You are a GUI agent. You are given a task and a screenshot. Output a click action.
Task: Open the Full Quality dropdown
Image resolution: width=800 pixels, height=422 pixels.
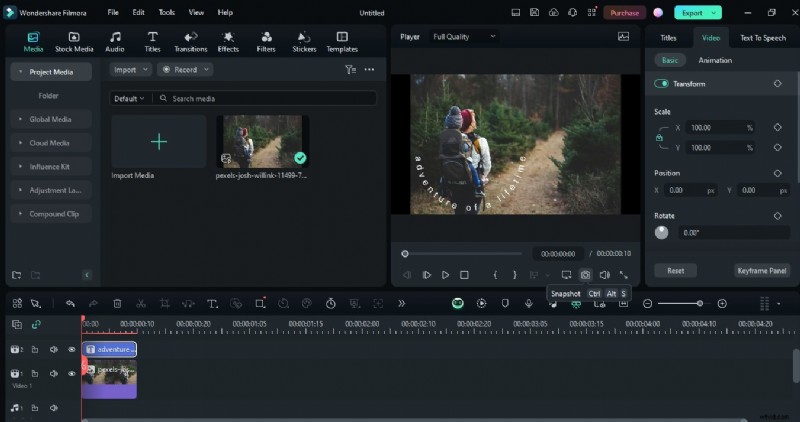pos(464,37)
